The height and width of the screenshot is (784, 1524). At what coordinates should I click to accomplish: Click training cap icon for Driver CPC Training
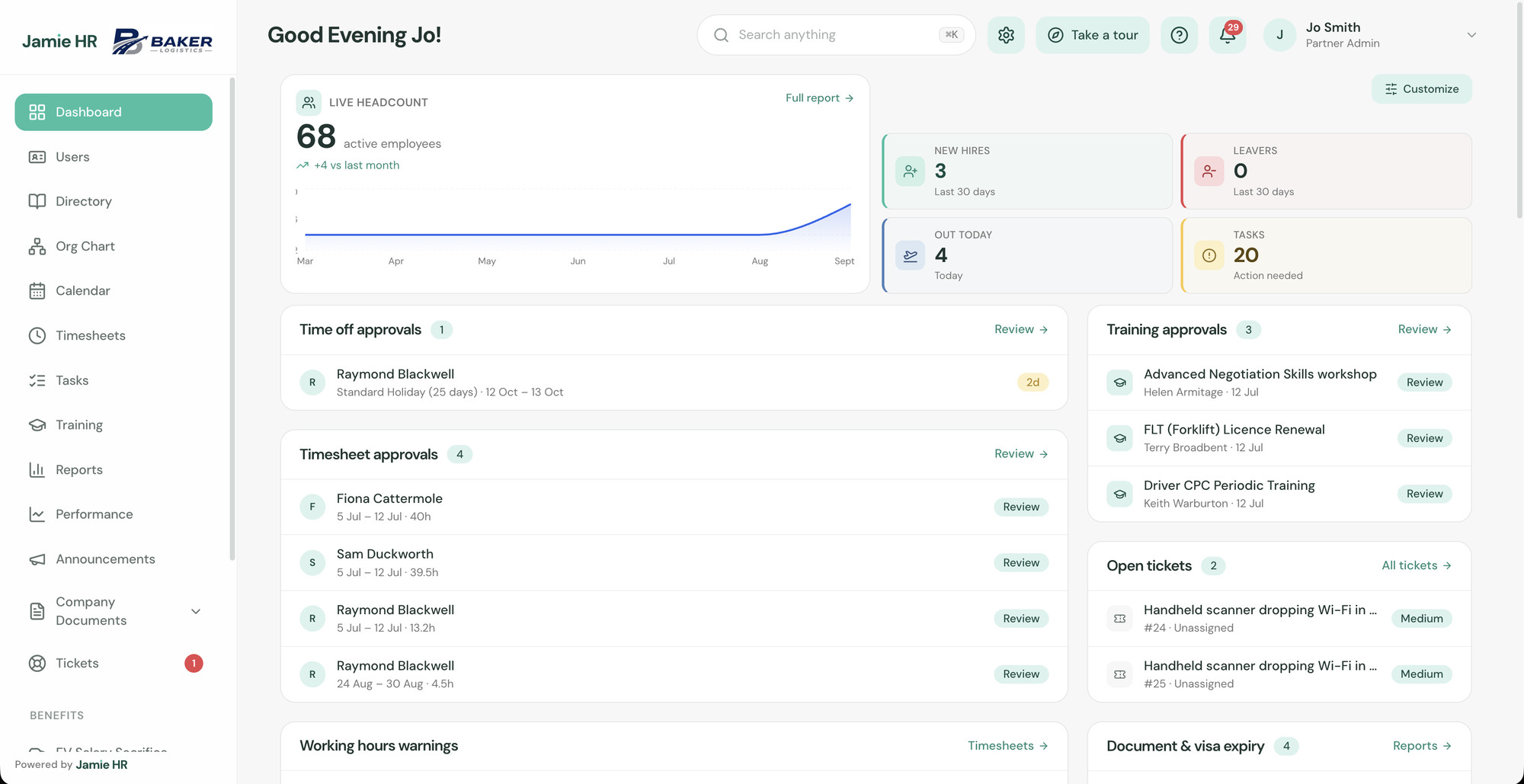pos(1119,494)
